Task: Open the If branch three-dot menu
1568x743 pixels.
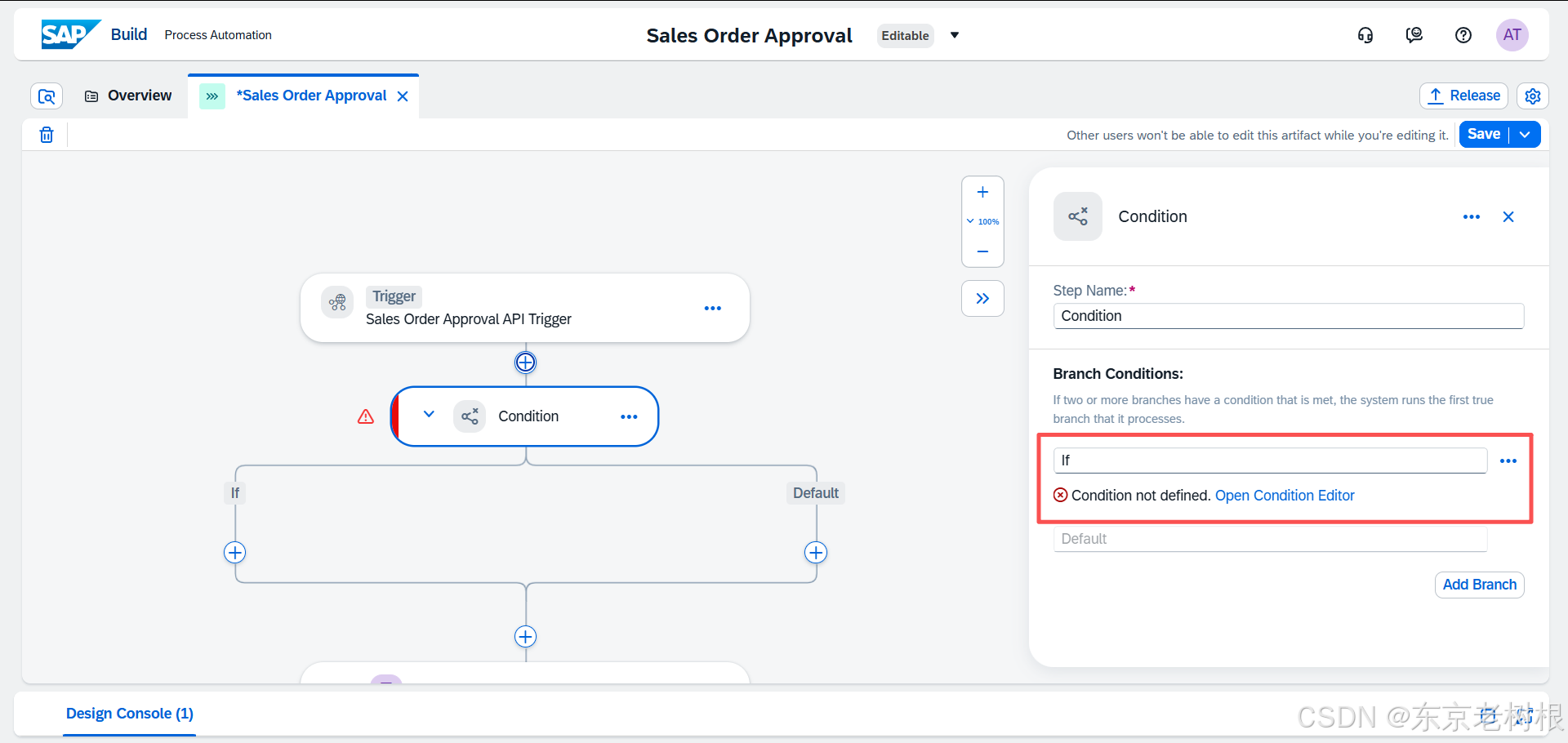Action: tap(1508, 461)
